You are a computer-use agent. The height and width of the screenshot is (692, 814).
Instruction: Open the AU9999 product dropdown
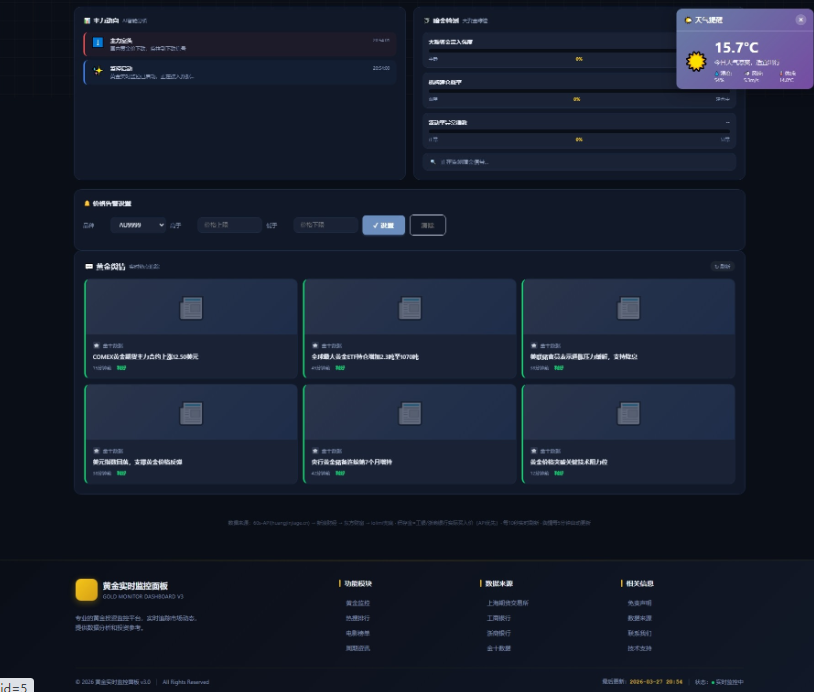(138, 226)
